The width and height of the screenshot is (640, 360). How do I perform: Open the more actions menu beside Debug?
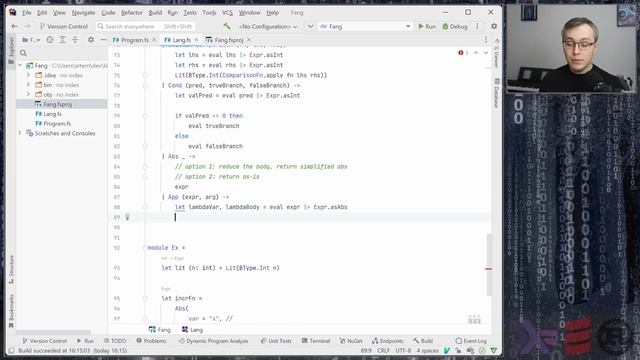[477, 26]
